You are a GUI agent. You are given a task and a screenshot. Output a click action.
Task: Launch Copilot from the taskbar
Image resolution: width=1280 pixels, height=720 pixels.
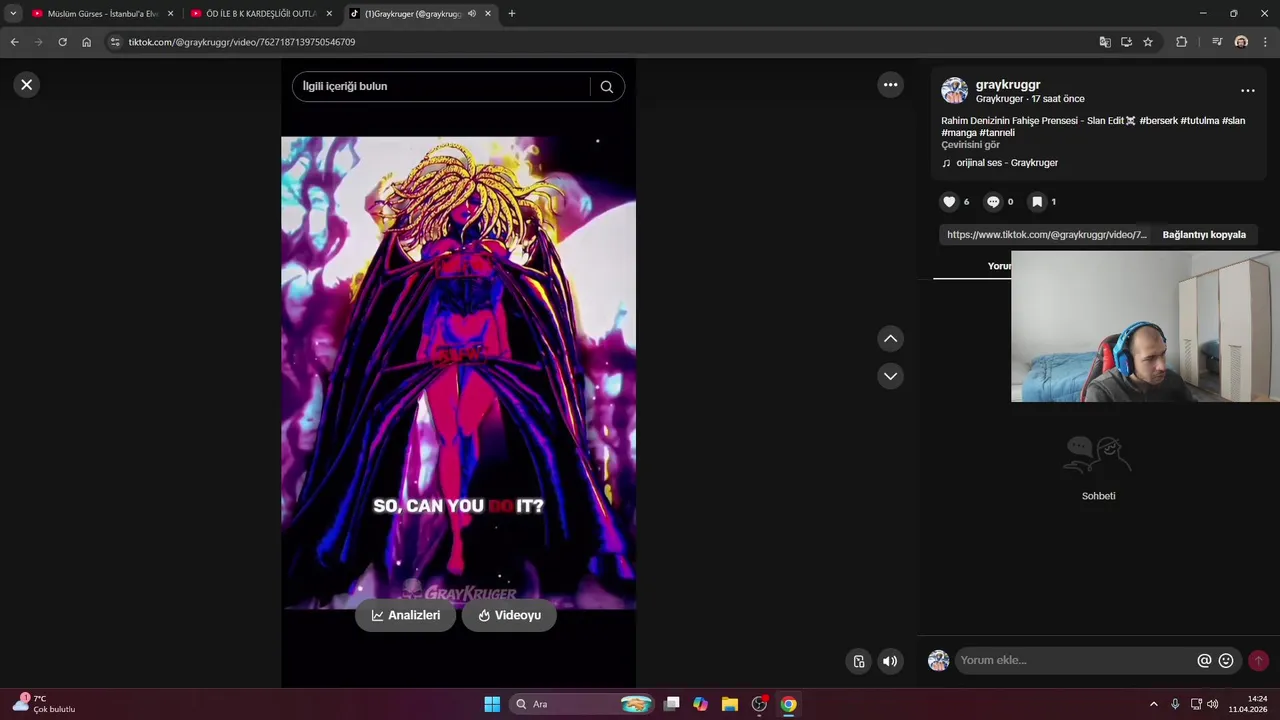click(700, 704)
